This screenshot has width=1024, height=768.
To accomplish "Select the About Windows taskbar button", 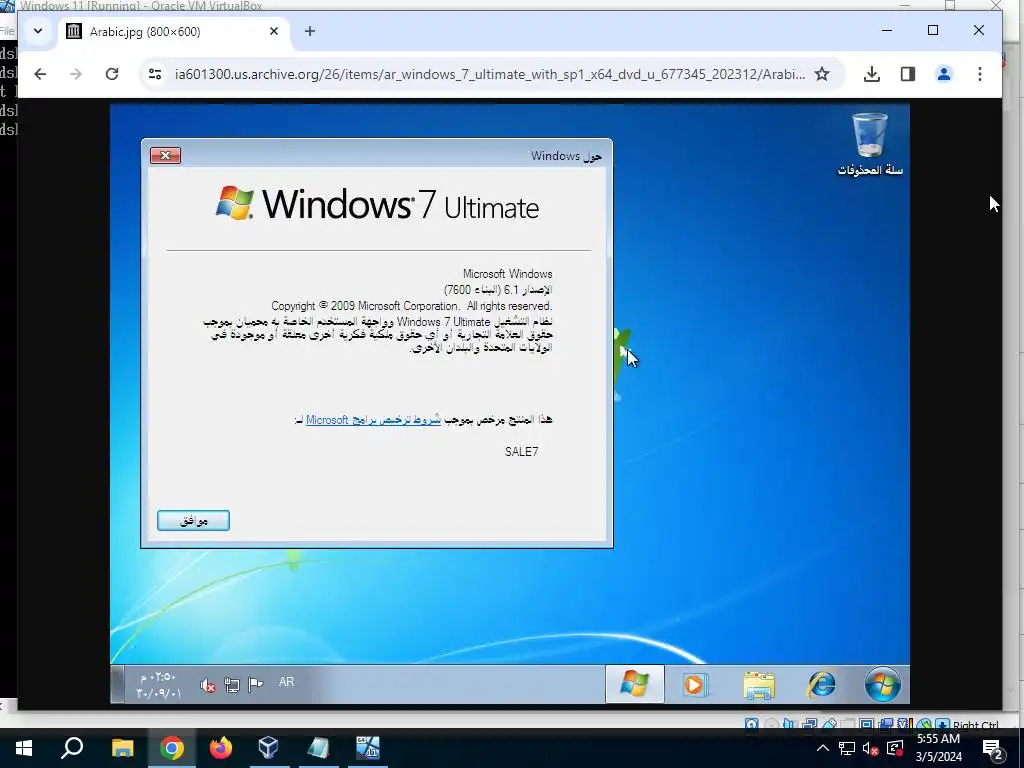I will pos(634,684).
